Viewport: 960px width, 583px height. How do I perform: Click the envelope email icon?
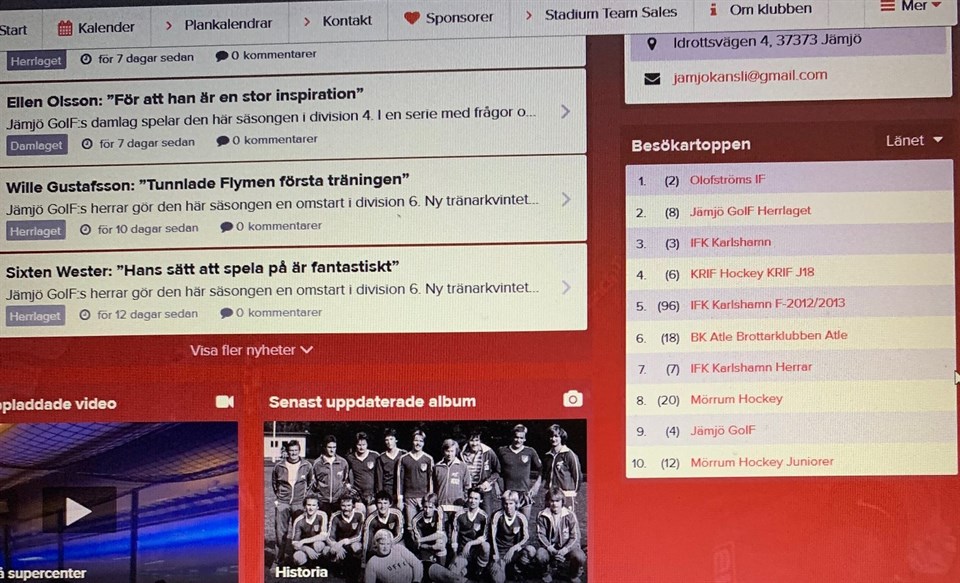point(653,79)
